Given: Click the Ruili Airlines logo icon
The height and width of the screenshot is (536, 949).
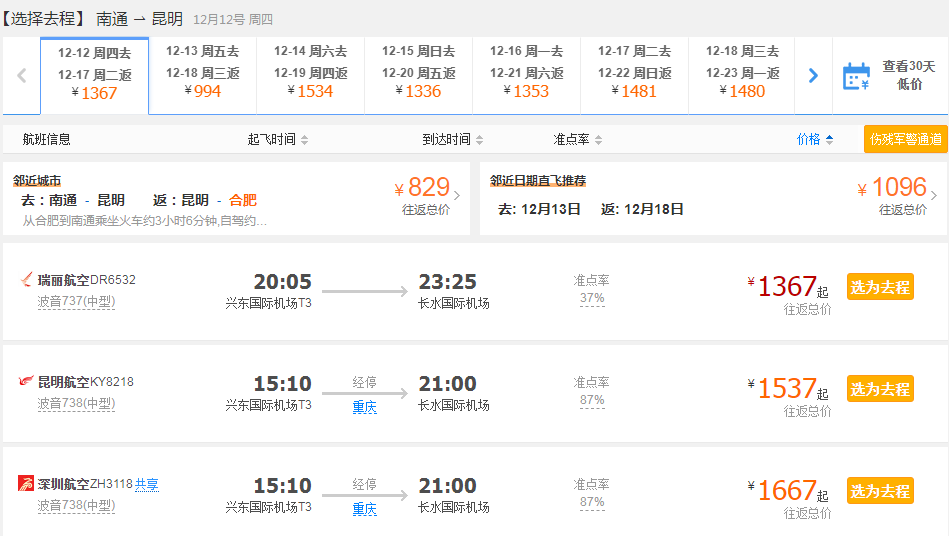Looking at the screenshot, I should coord(27,280).
